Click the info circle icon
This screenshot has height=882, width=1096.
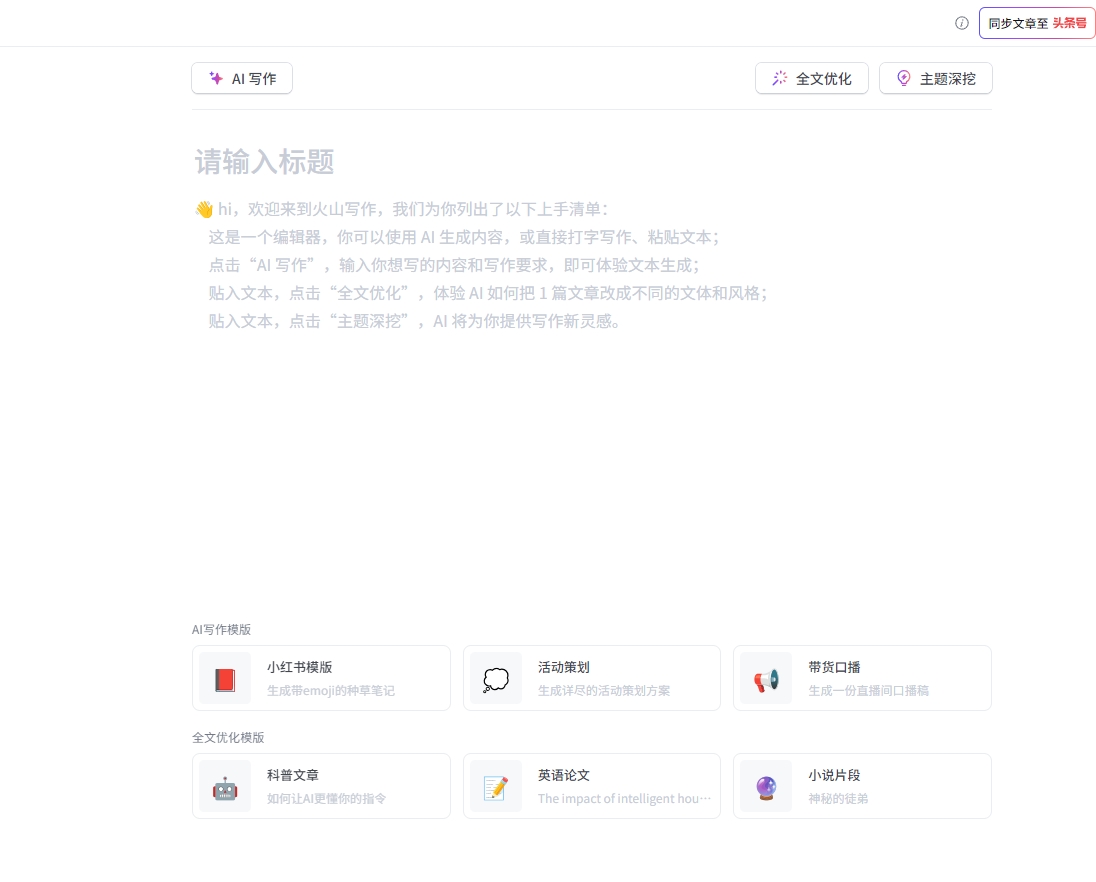click(962, 23)
